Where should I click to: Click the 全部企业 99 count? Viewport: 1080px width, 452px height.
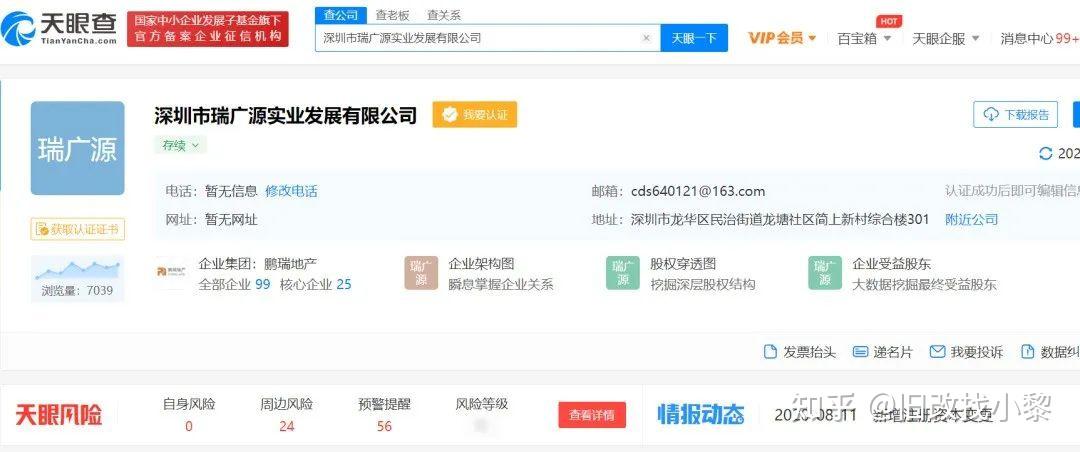(x=234, y=284)
